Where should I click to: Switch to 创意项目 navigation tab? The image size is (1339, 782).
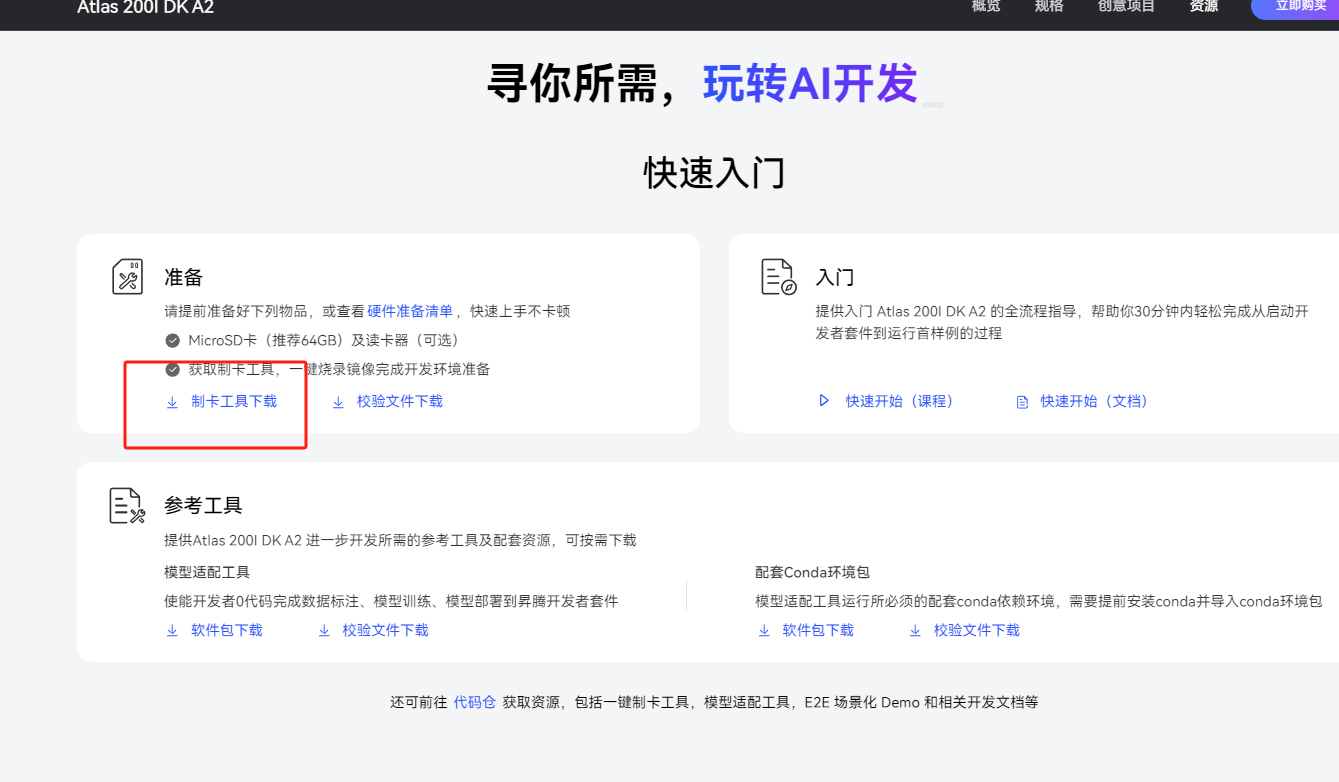tap(1126, 6)
